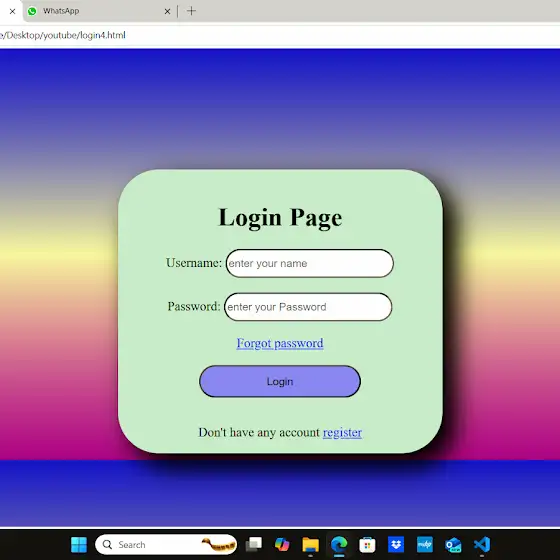Open the Windows Start menu
Viewport: 560px width, 560px height.
pyautogui.click(x=79, y=545)
